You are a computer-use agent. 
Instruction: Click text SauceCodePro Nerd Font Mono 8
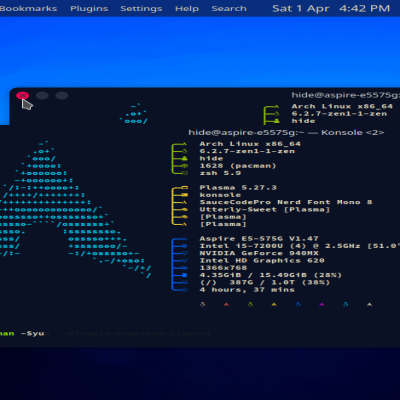pos(286,202)
